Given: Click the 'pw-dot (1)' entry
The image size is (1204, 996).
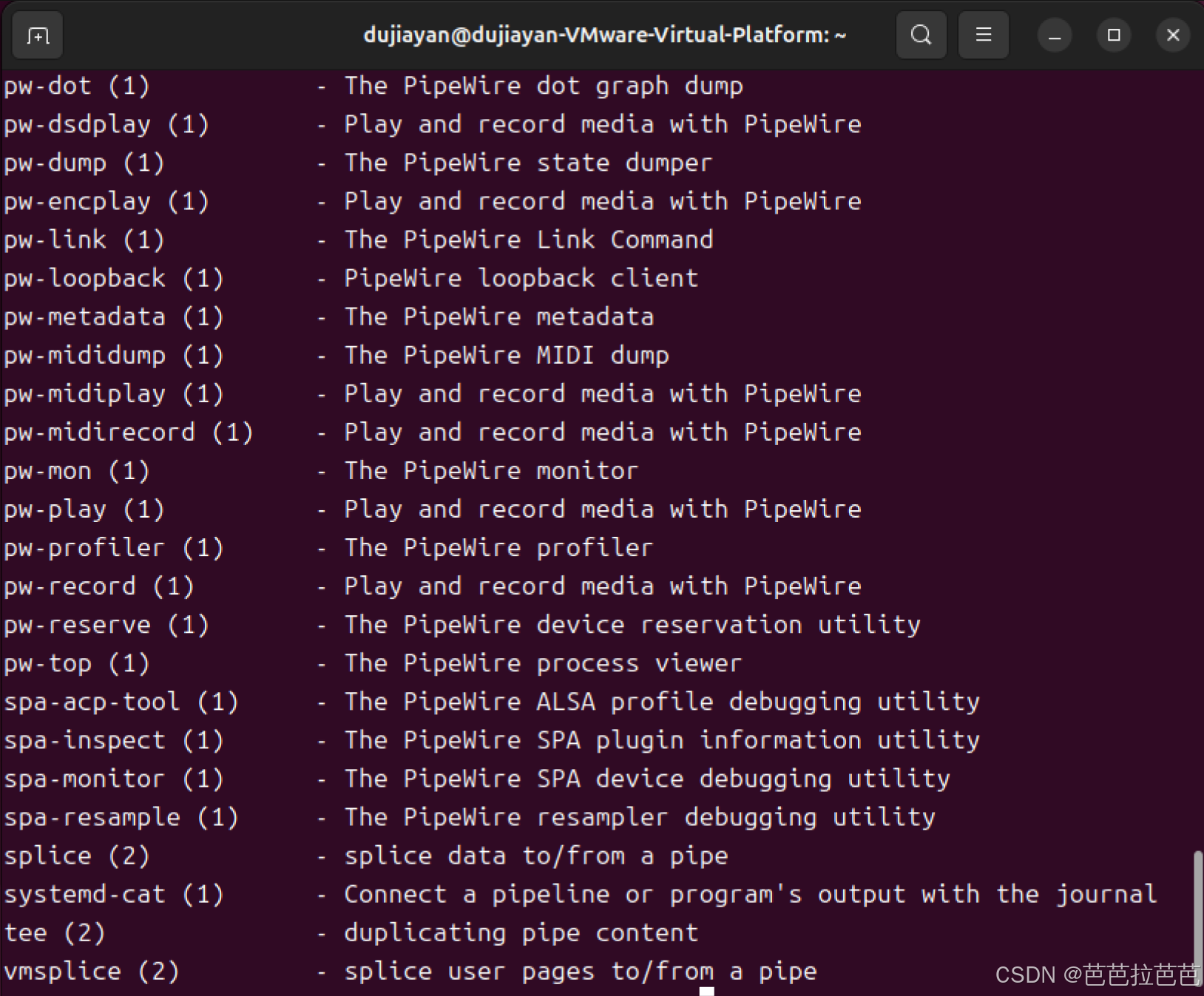Looking at the screenshot, I should [77, 87].
